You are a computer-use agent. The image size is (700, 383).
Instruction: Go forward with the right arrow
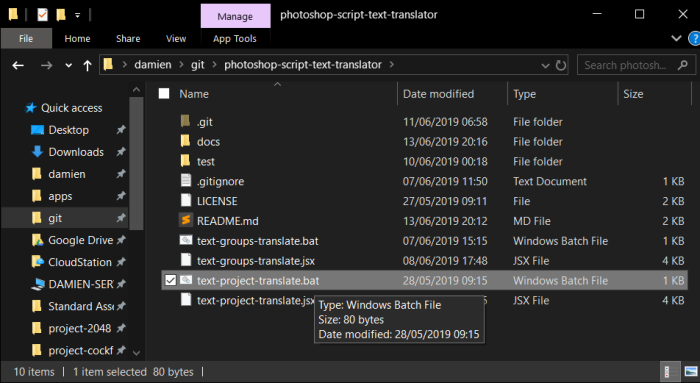[46, 66]
